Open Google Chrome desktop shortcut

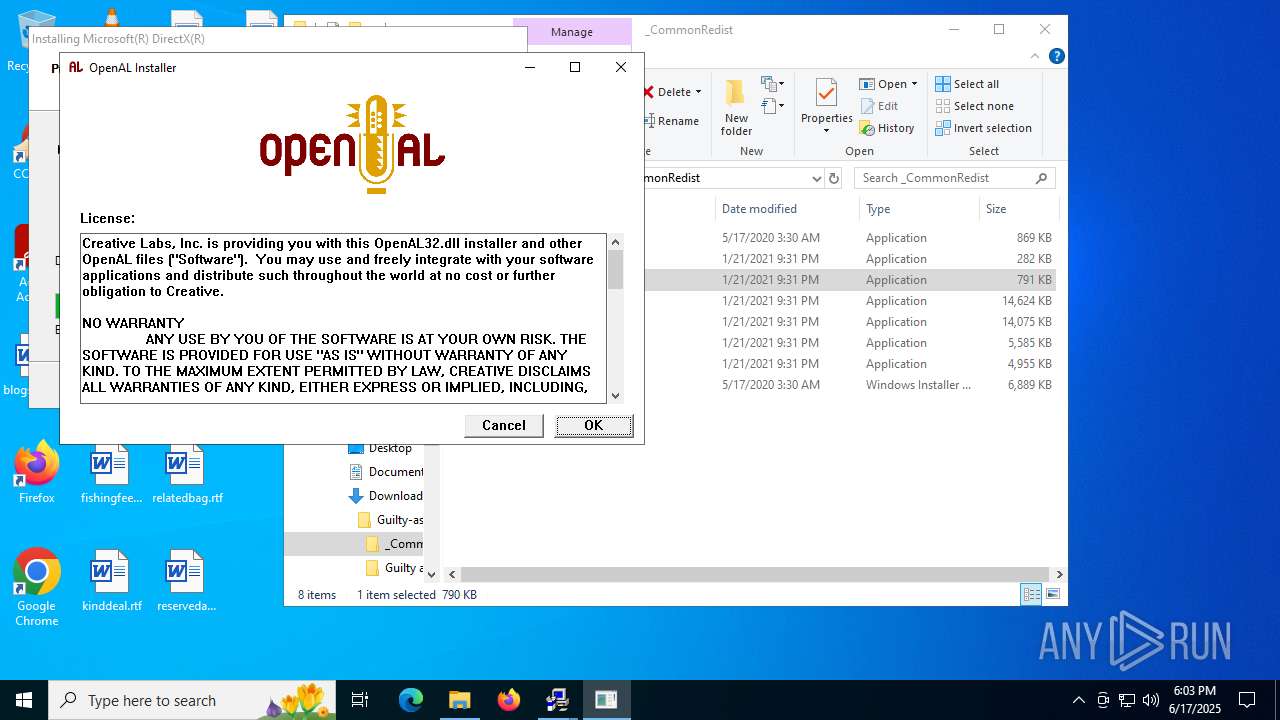tap(37, 588)
